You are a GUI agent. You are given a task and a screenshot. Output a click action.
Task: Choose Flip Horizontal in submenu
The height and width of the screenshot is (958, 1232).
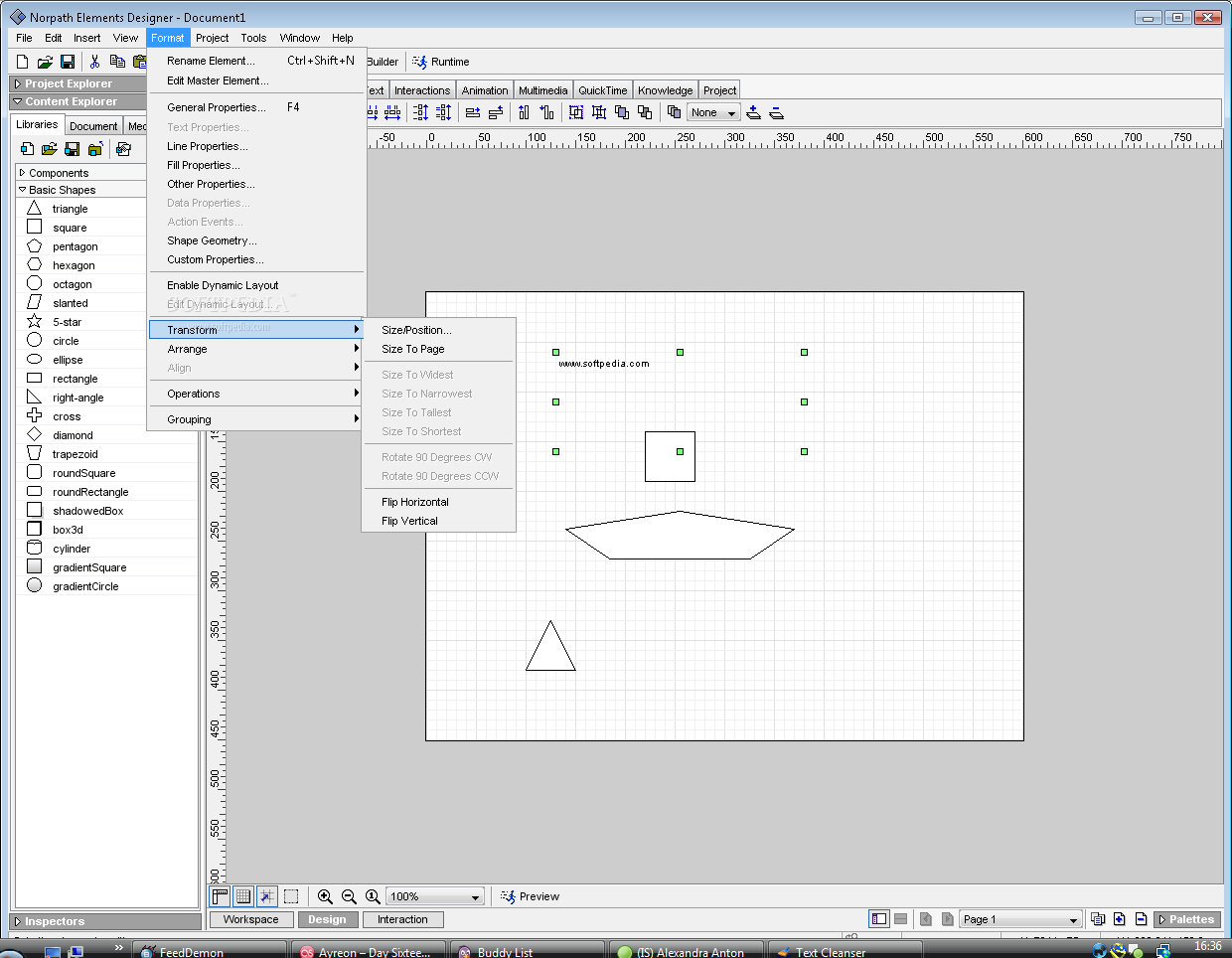[x=439, y=502]
